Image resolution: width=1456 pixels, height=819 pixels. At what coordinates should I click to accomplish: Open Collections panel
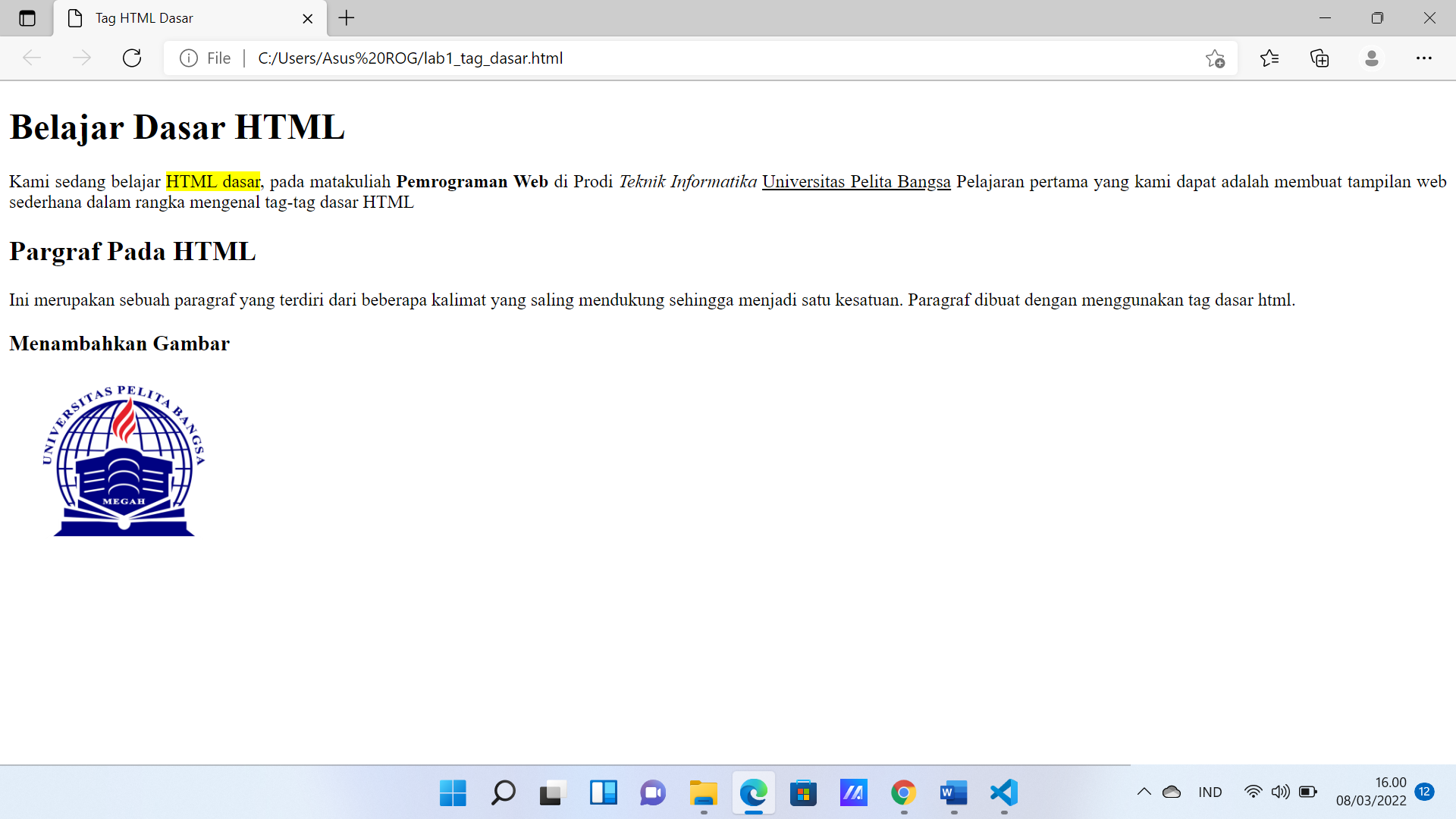(x=1320, y=58)
